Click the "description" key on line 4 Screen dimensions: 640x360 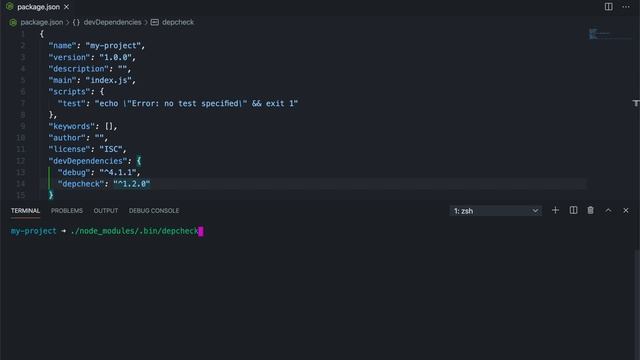coord(79,69)
